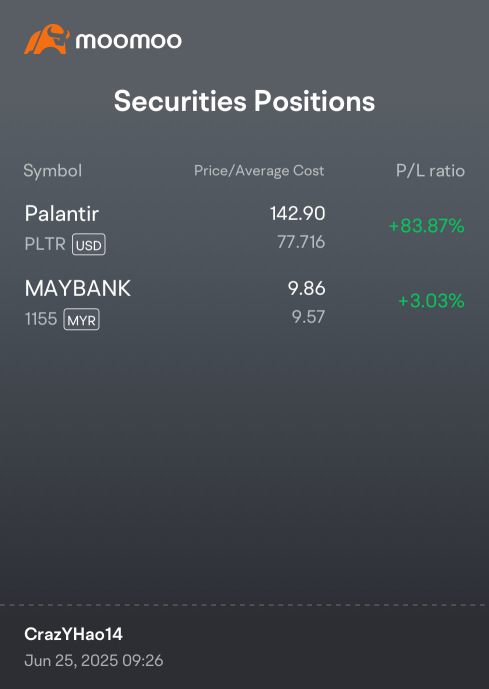Click the Price/Average Cost column header
The image size is (489, 689).
pyautogui.click(x=259, y=170)
